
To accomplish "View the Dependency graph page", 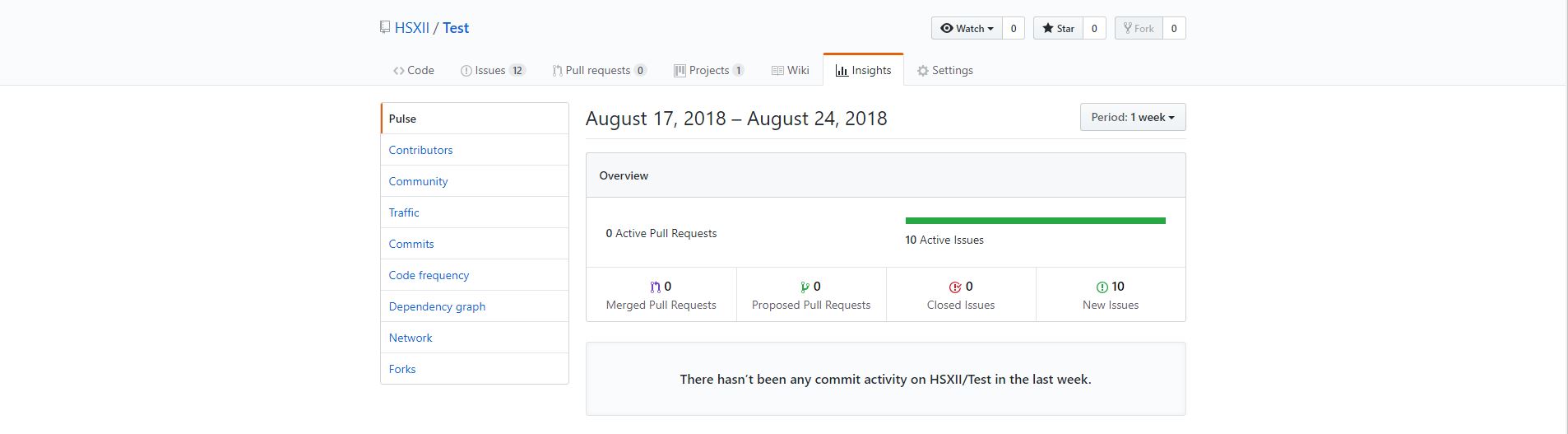I will [437, 306].
